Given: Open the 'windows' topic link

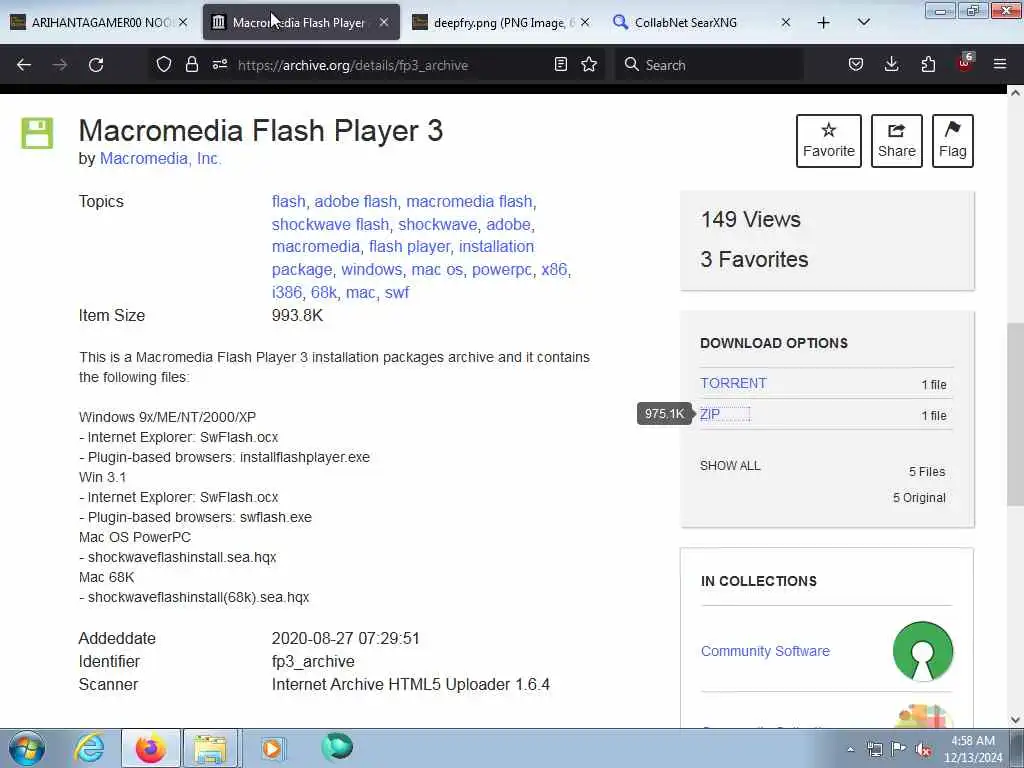Looking at the screenshot, I should point(372,269).
